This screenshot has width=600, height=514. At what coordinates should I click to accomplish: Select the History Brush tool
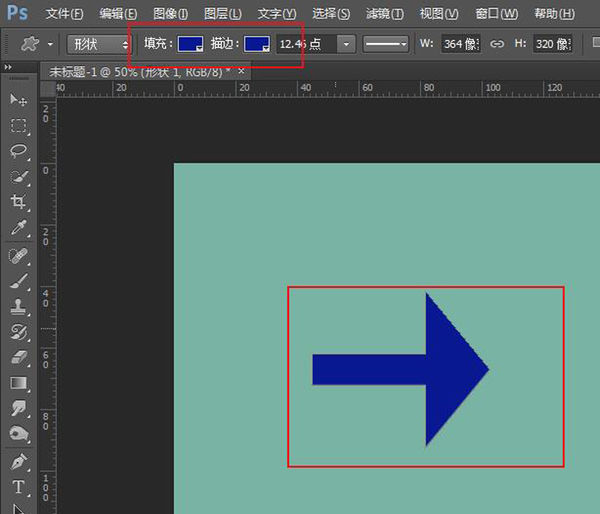[18, 332]
